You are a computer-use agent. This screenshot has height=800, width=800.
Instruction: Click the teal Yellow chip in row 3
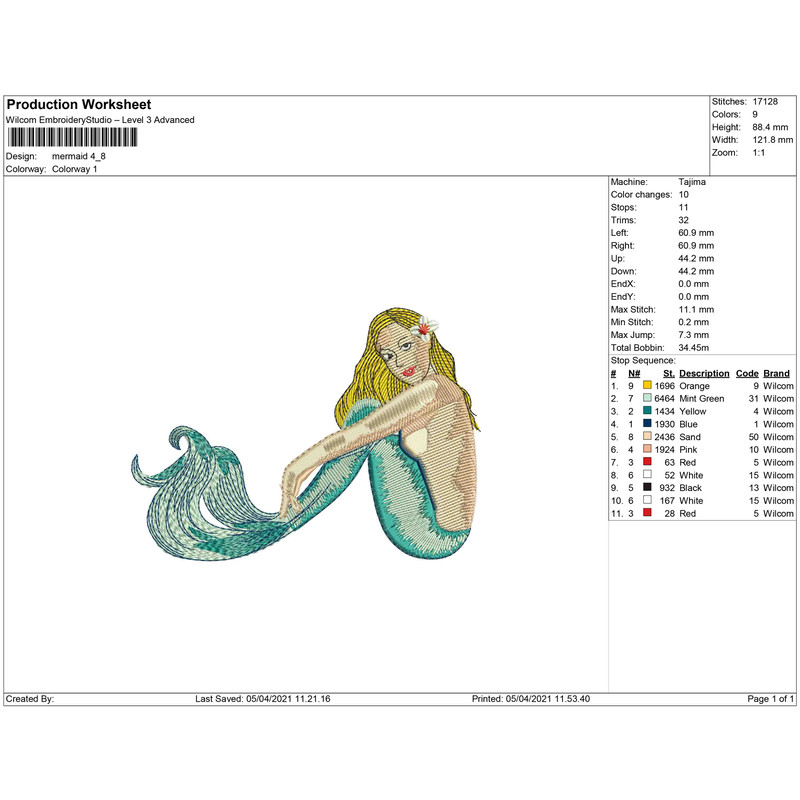click(x=647, y=411)
